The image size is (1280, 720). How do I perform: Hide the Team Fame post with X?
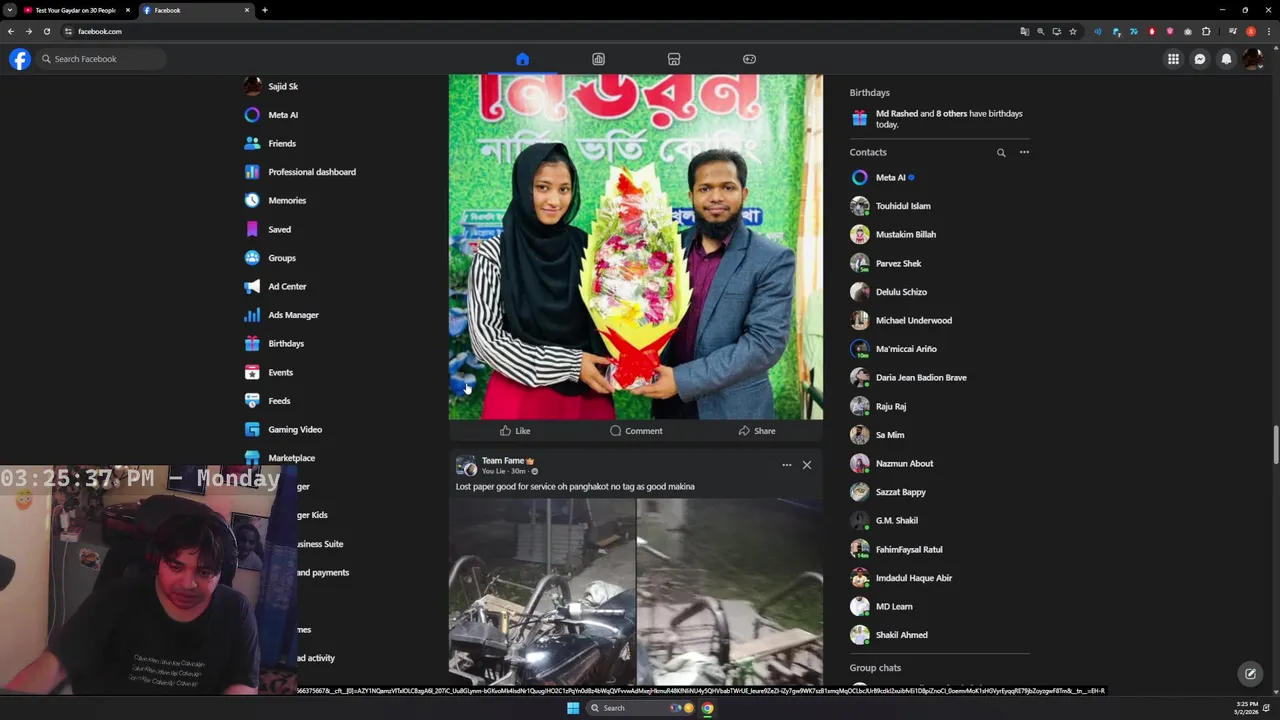[807, 465]
